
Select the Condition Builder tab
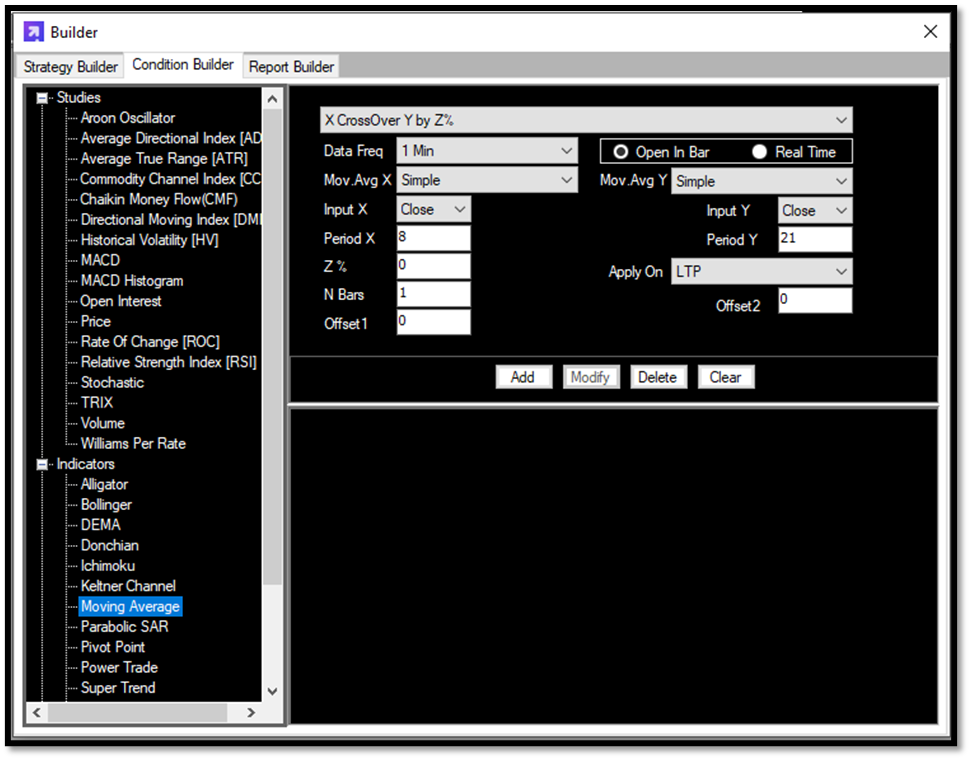(x=183, y=64)
